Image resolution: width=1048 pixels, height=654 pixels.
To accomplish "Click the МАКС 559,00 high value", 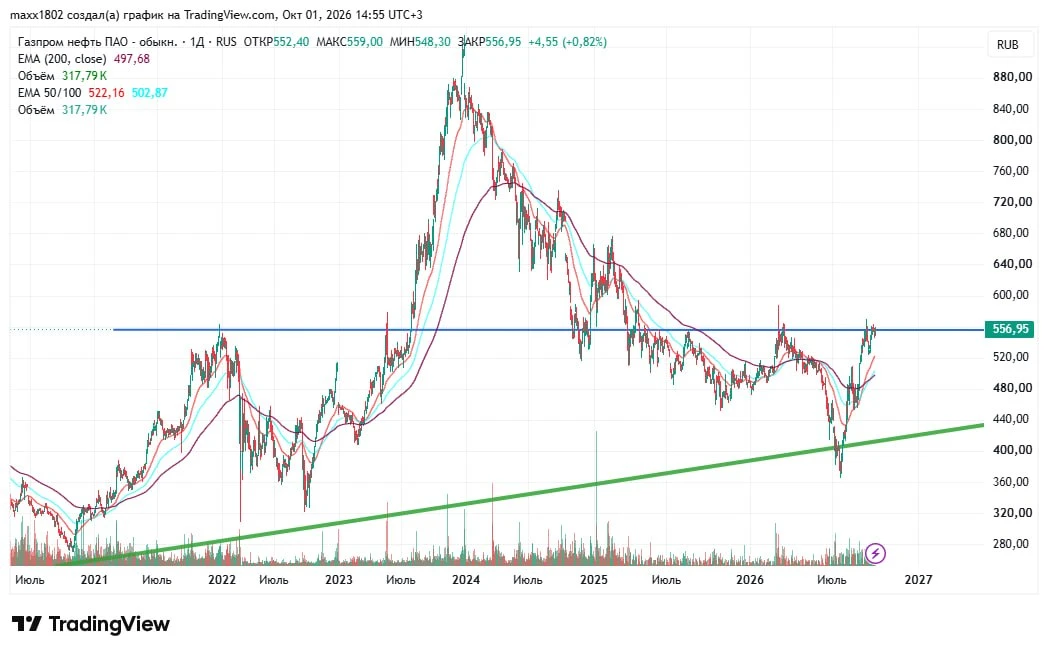I will click(x=349, y=42).
